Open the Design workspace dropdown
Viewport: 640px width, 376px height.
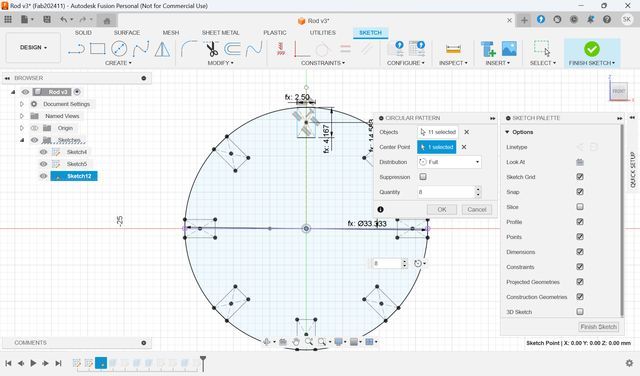point(33,47)
